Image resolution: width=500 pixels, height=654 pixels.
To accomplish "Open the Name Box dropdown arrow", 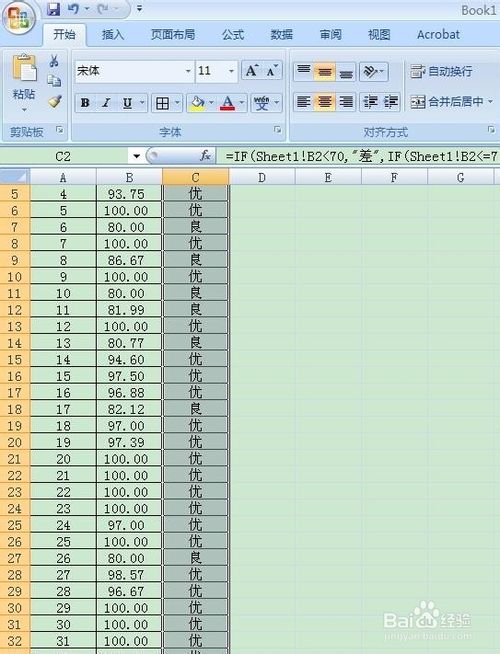I will point(136,157).
